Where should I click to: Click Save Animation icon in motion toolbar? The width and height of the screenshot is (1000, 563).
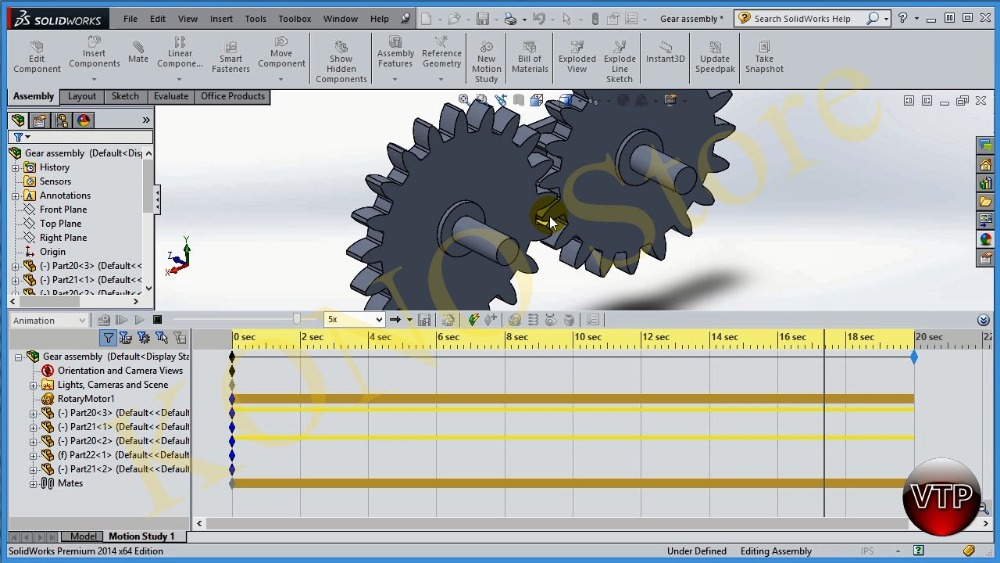[425, 320]
